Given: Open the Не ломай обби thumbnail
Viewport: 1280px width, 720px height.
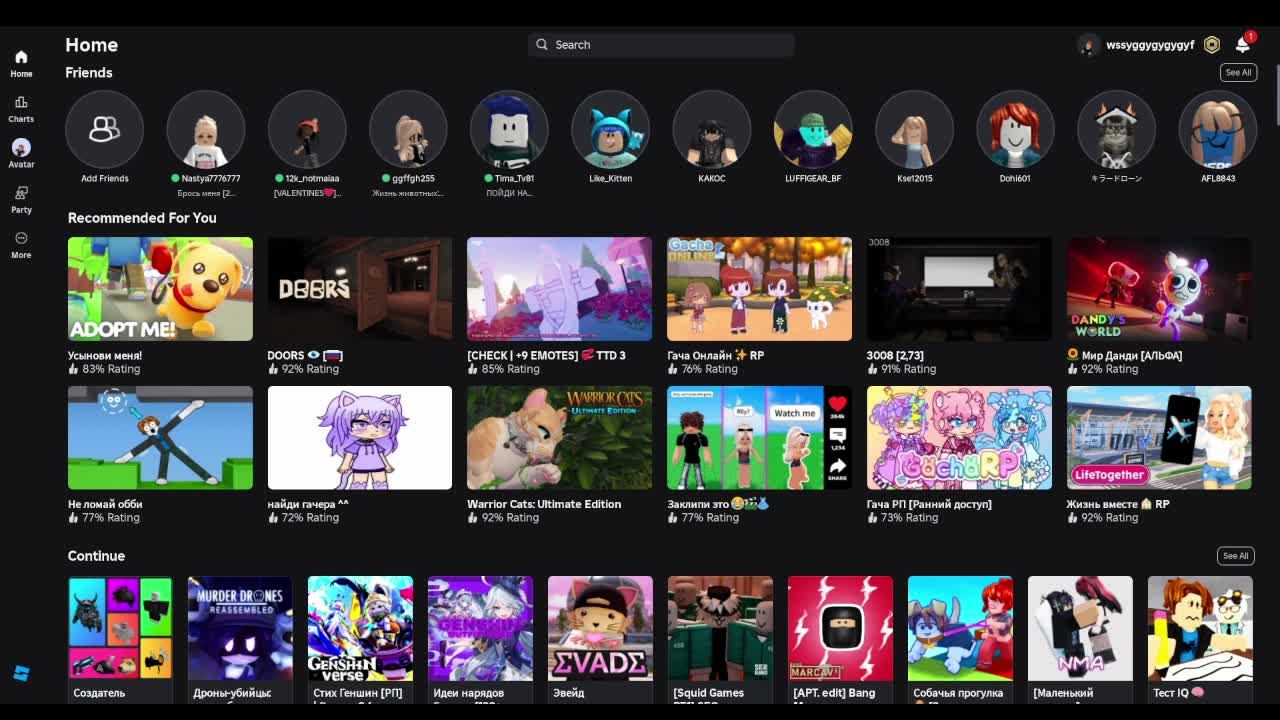Looking at the screenshot, I should [160, 438].
